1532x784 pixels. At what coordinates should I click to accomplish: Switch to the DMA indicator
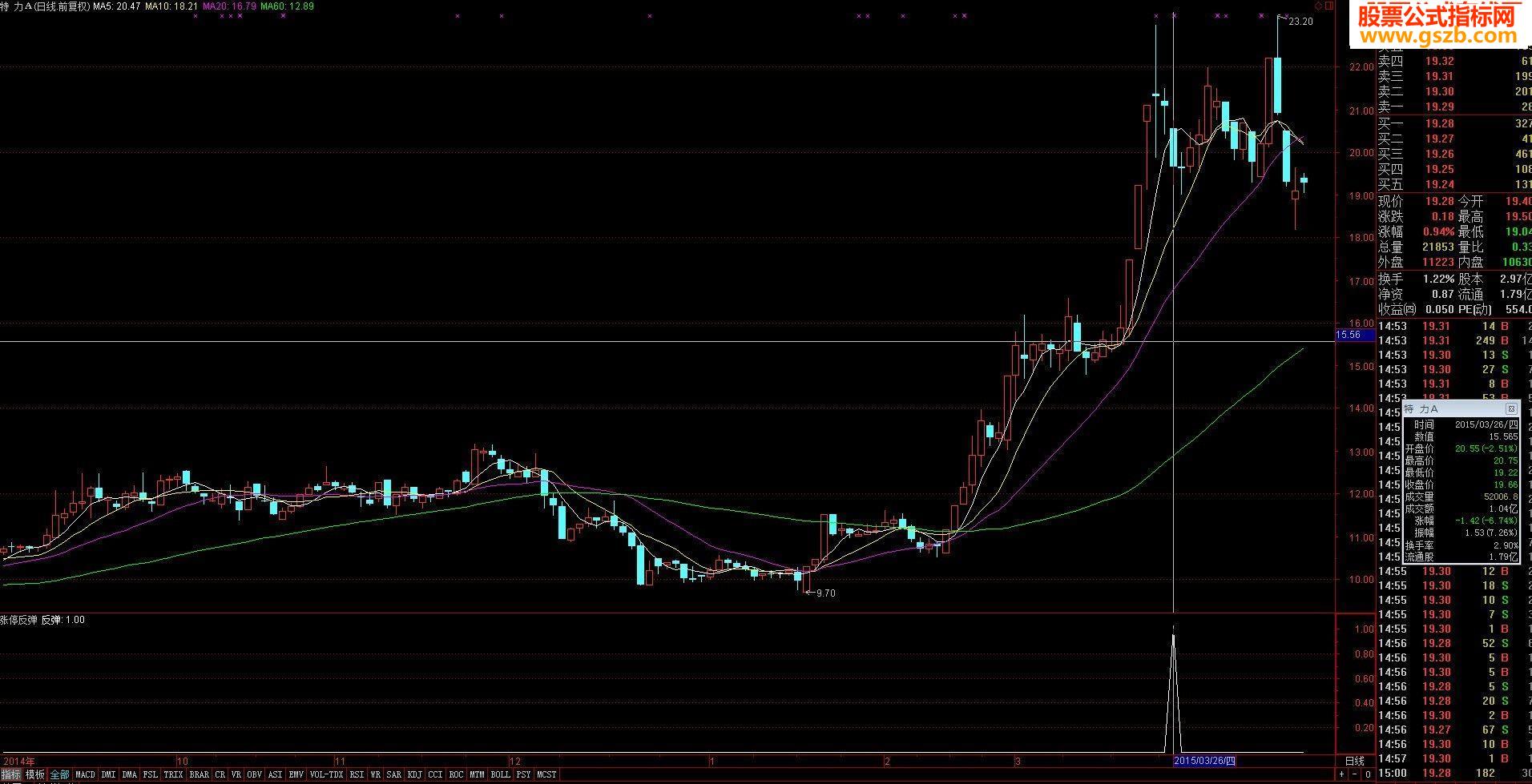pyautogui.click(x=130, y=774)
